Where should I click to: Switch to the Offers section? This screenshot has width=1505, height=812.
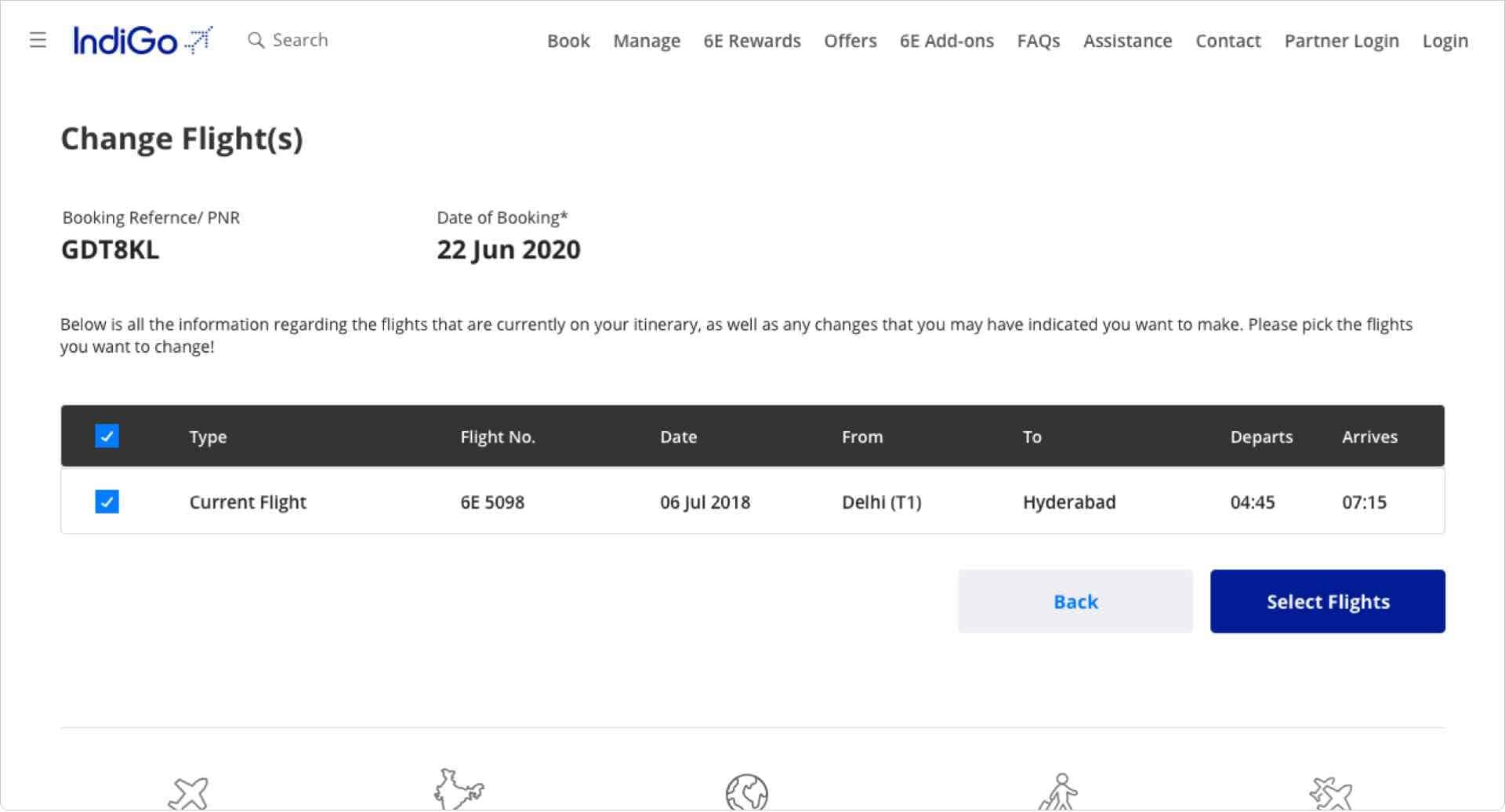coord(850,40)
